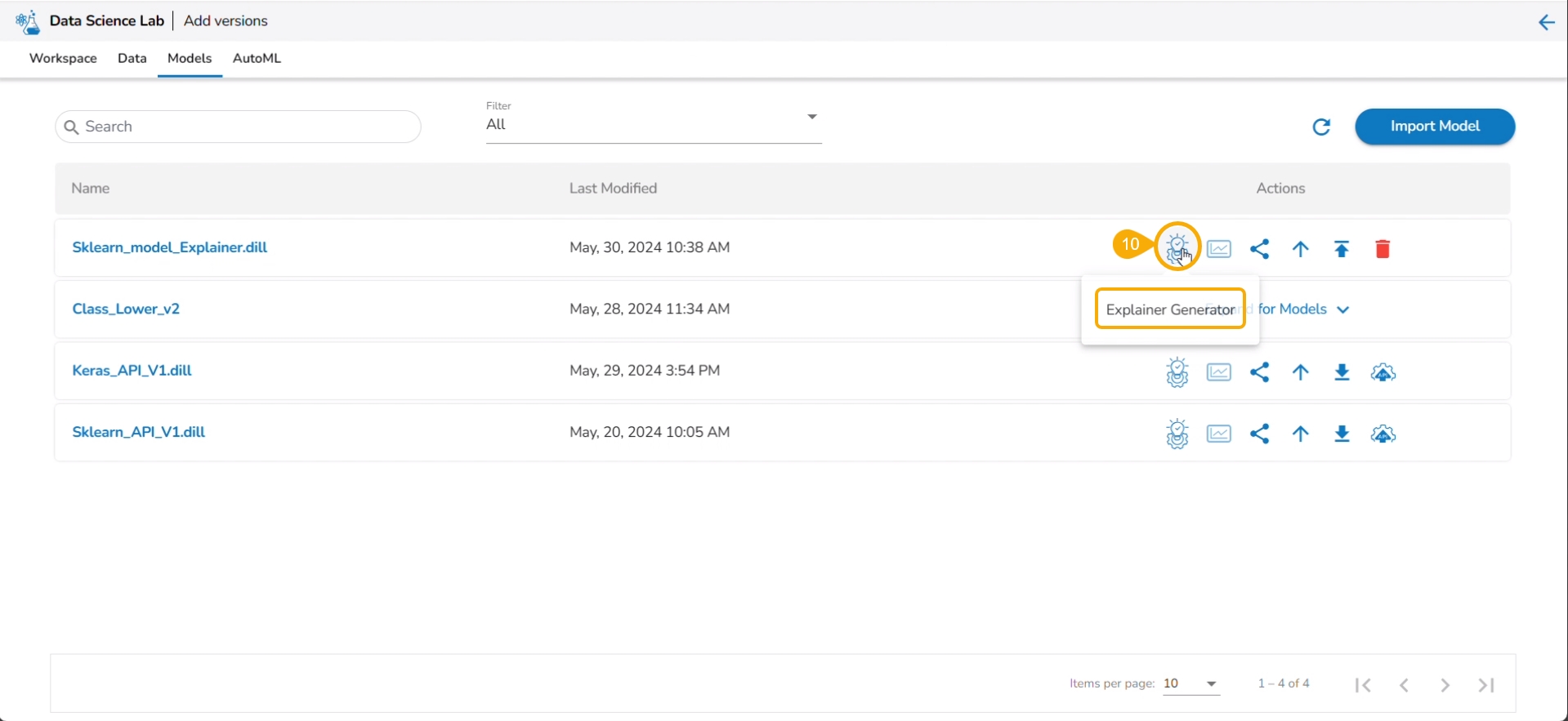Image resolution: width=1568 pixels, height=721 pixels.
Task: Open the Sklearn_model_Explainer.dill model link
Action: point(169,247)
